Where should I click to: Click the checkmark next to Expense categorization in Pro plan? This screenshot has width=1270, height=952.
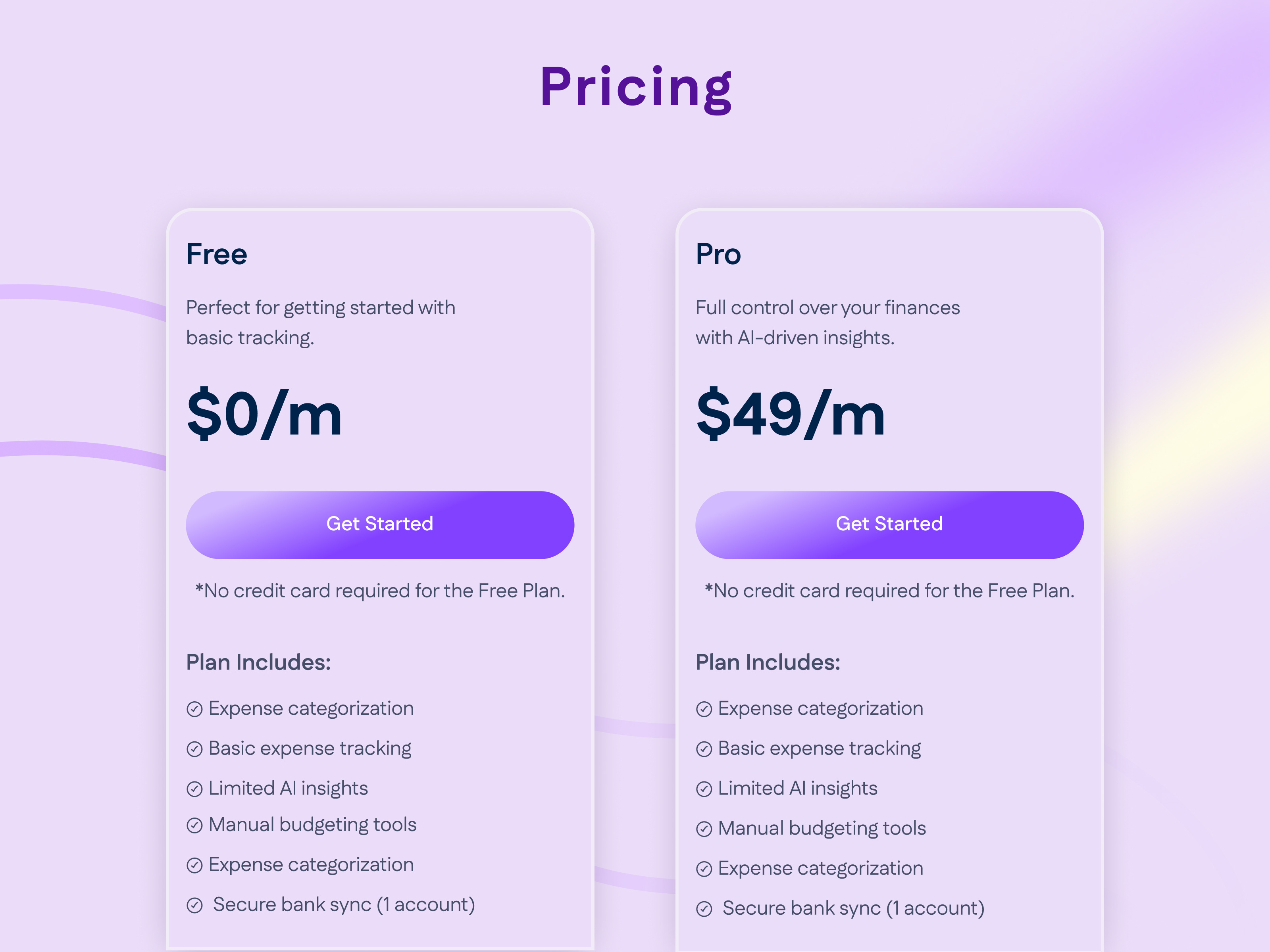pos(704,709)
